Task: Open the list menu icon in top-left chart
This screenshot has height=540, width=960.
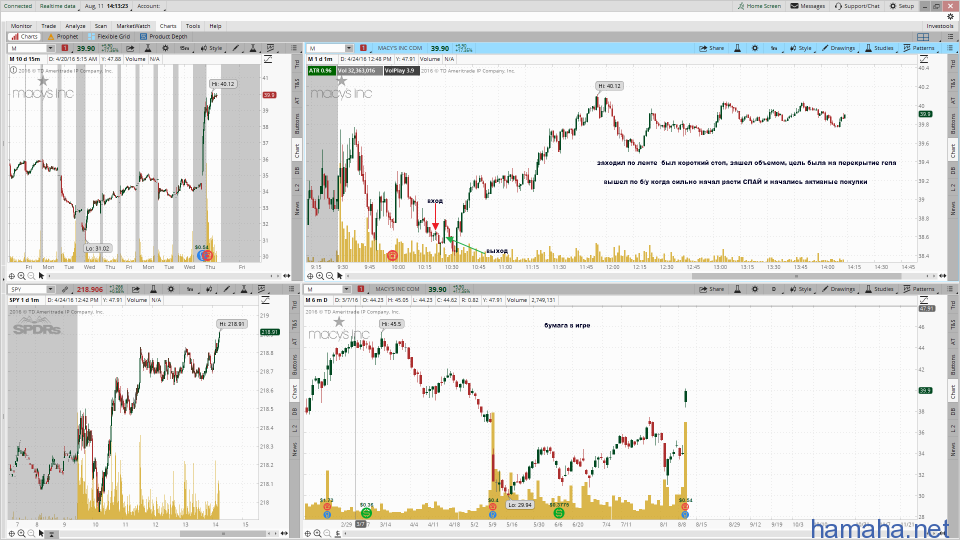Action: (294, 48)
